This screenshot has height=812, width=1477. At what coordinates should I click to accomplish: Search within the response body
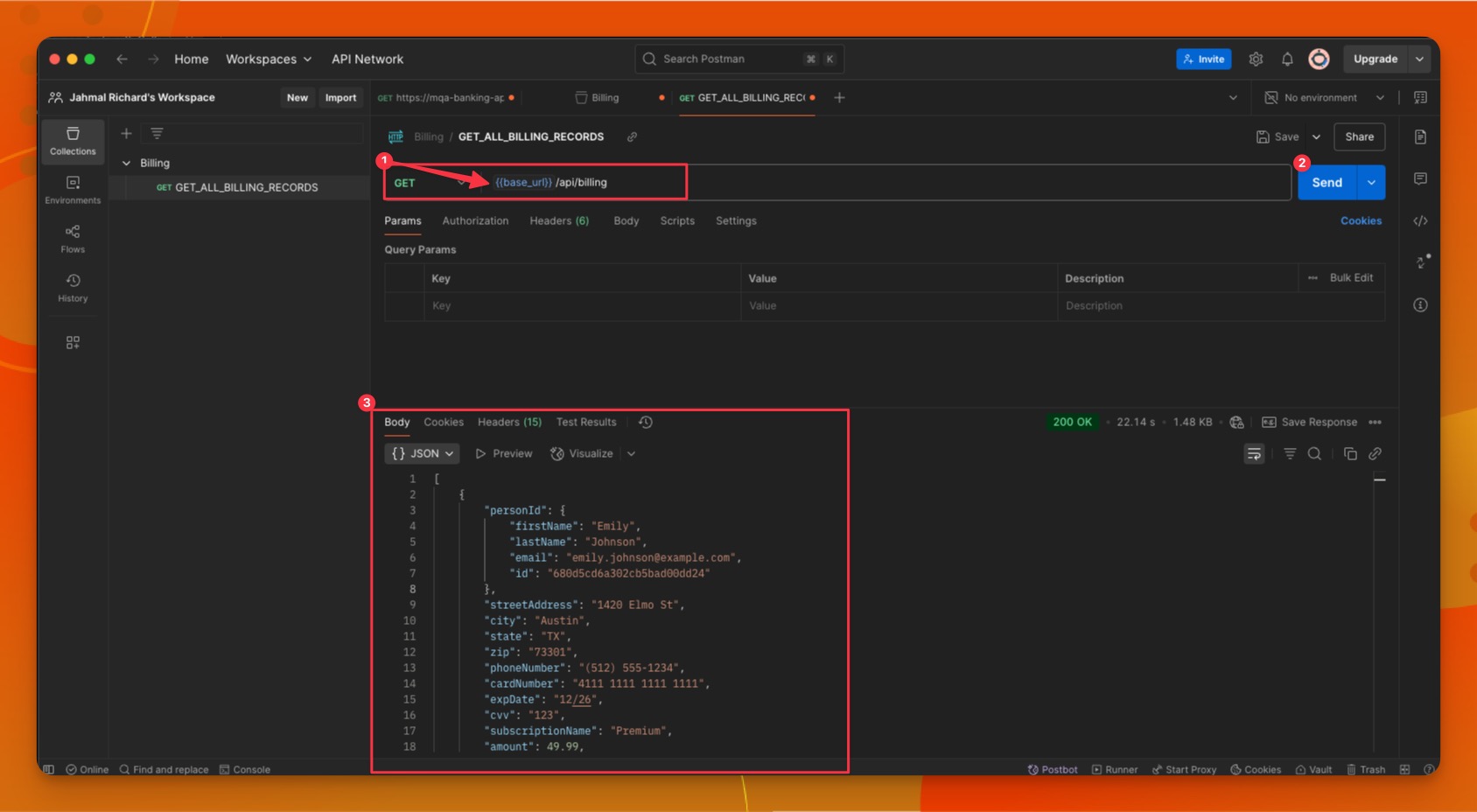[x=1314, y=453]
